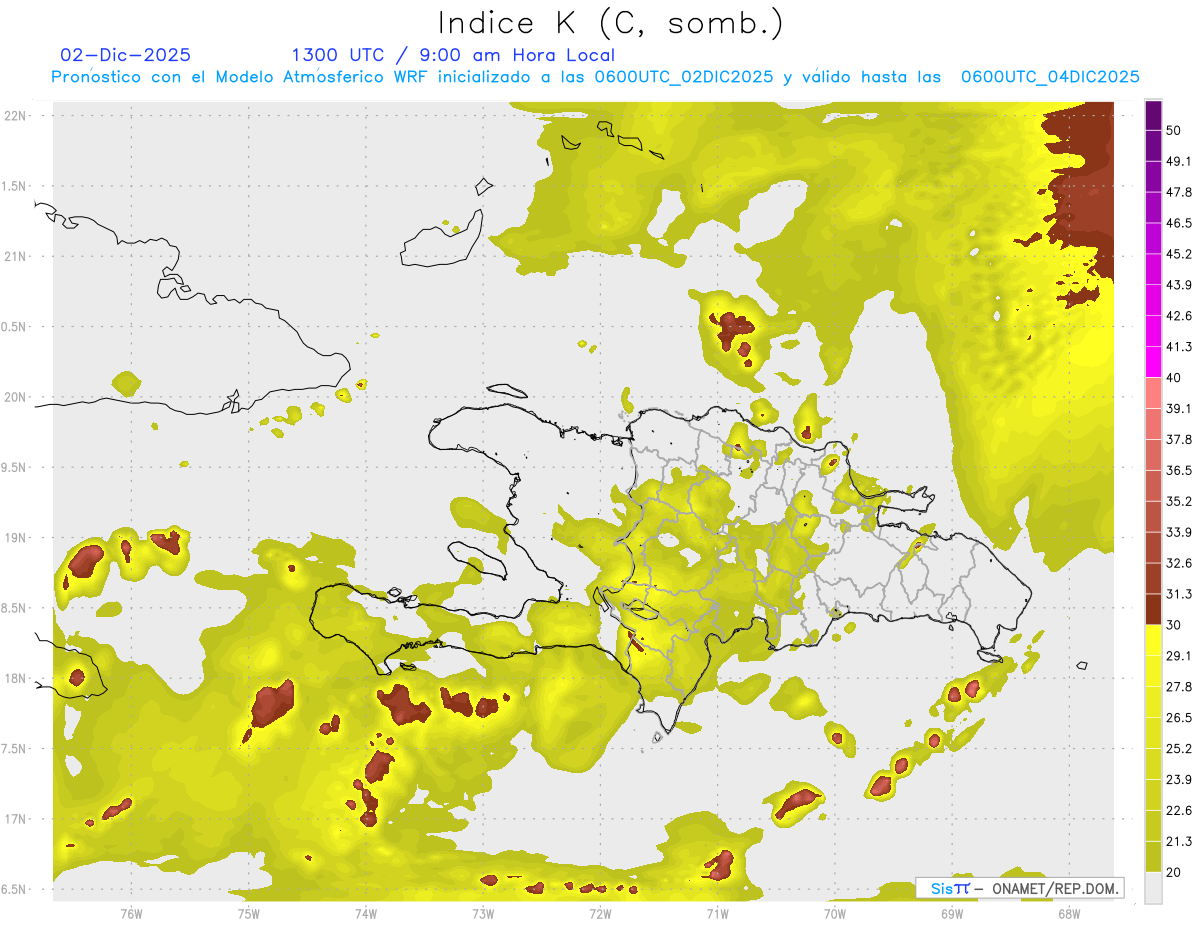Viewport: 1200px width, 927px height.
Task: Click the colorbar value "26.5"
Action: click(x=1180, y=718)
